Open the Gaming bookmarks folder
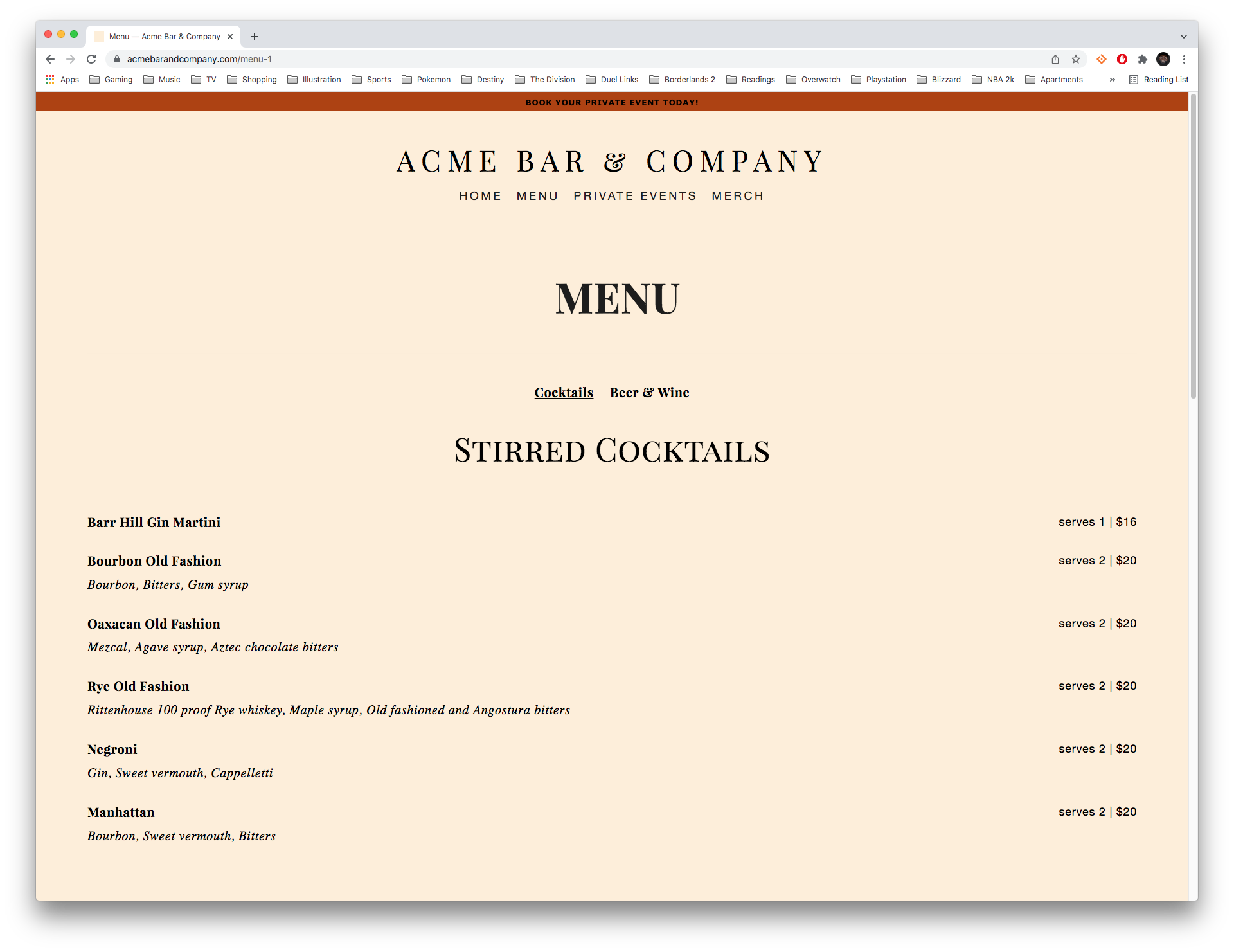This screenshot has width=1234, height=952. pos(111,80)
